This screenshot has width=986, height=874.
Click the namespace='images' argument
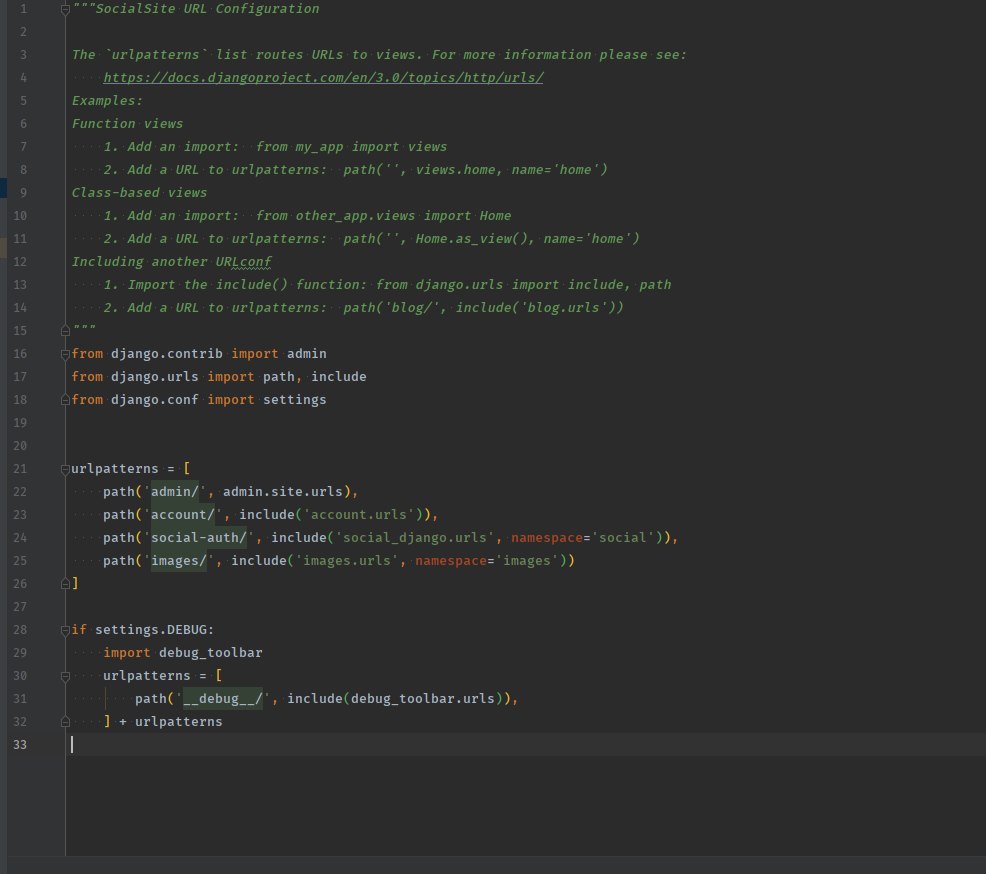487,561
